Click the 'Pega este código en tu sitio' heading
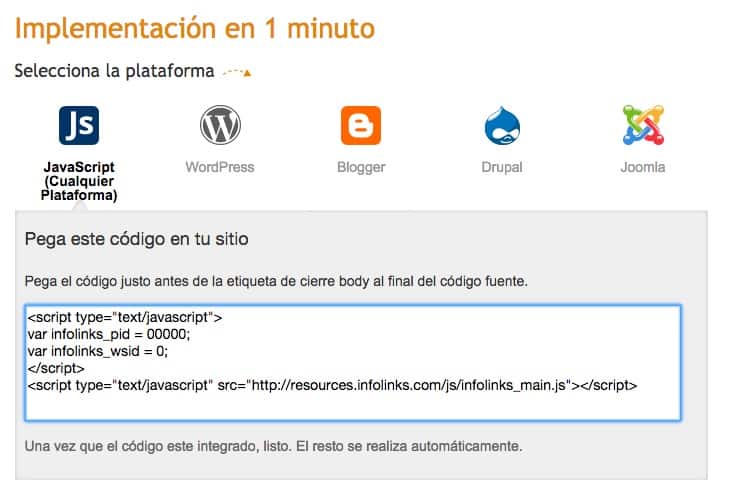 click(137, 239)
